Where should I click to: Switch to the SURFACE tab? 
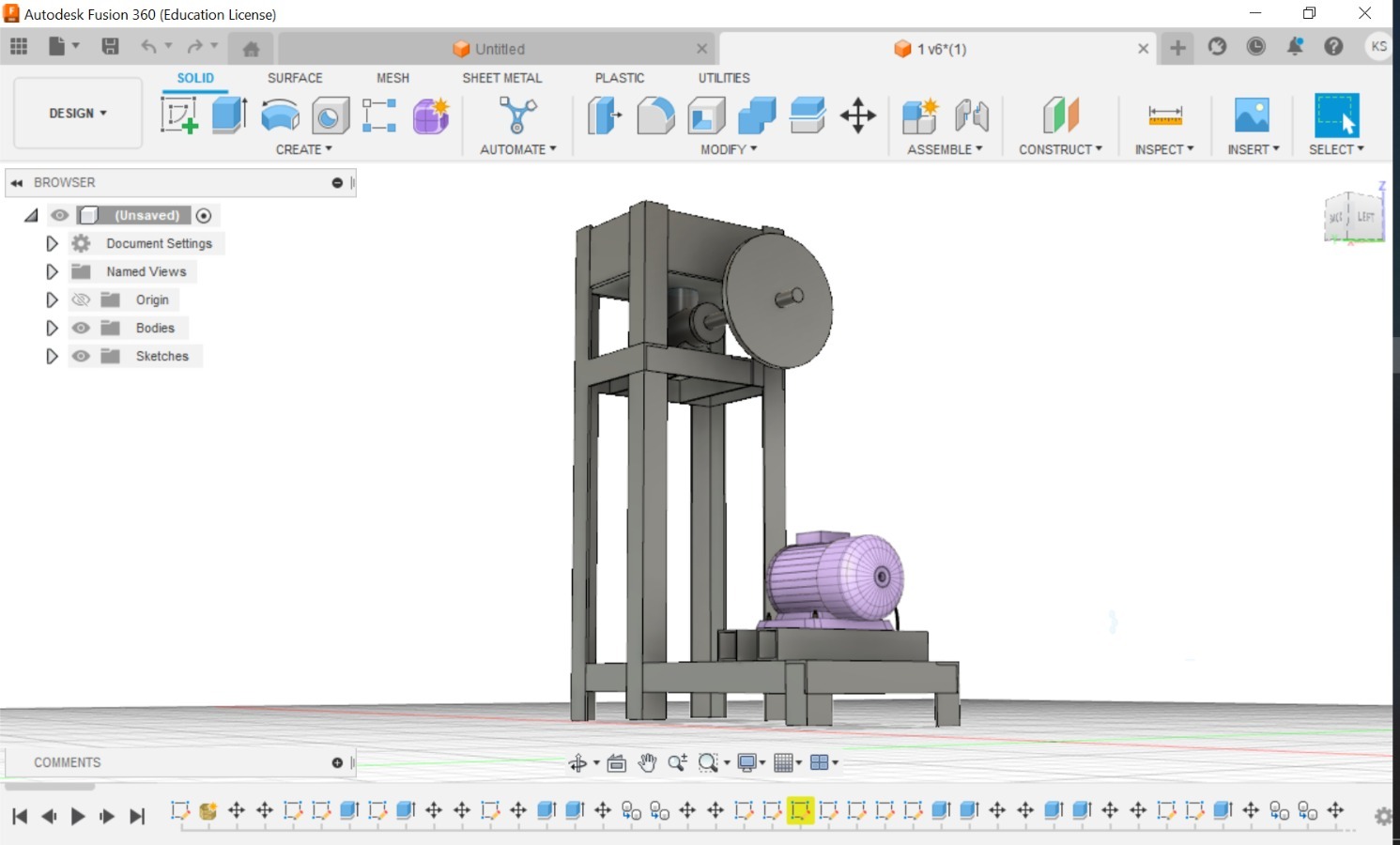coord(295,78)
